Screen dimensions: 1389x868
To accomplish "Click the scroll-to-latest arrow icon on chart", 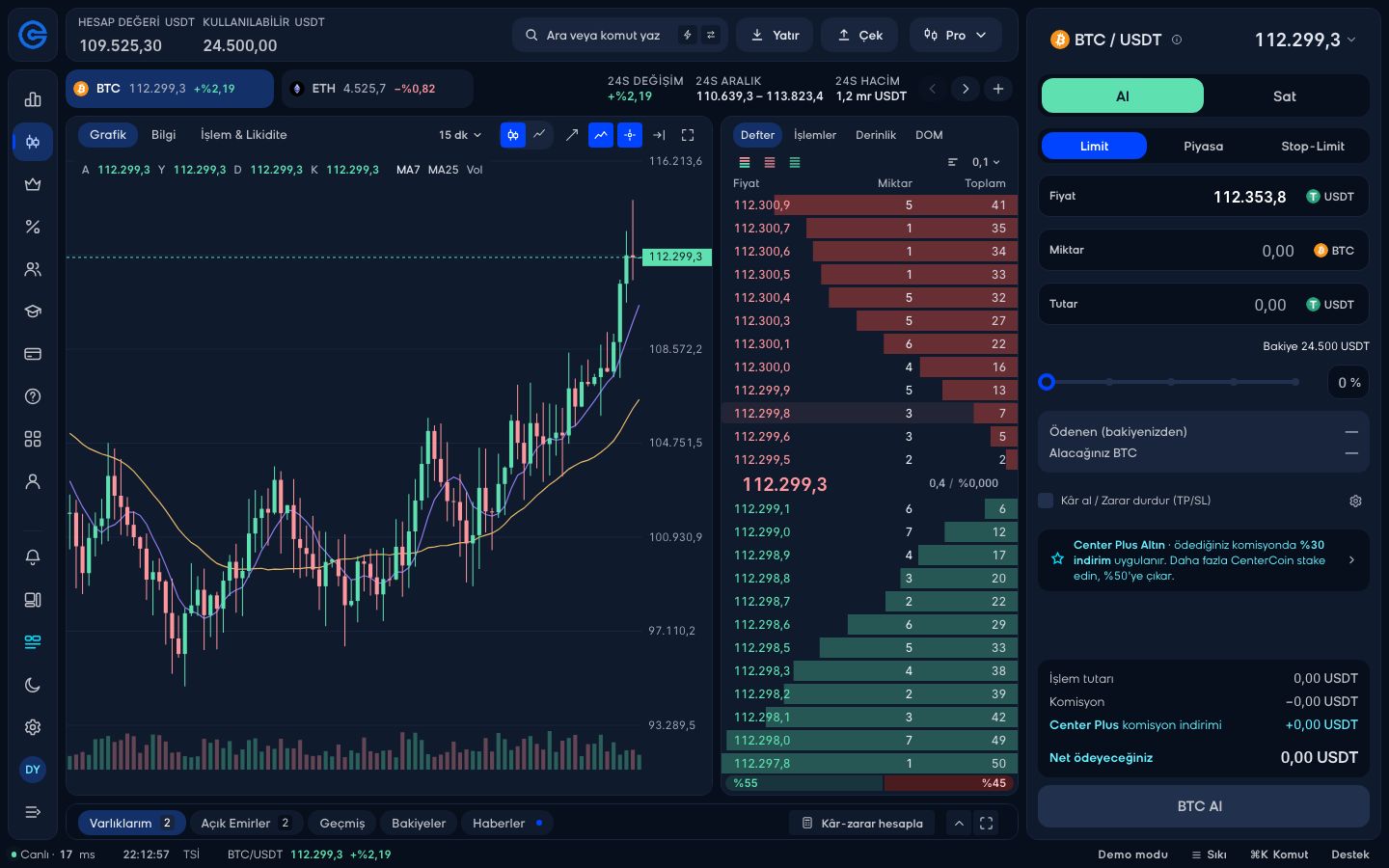I will [659, 135].
